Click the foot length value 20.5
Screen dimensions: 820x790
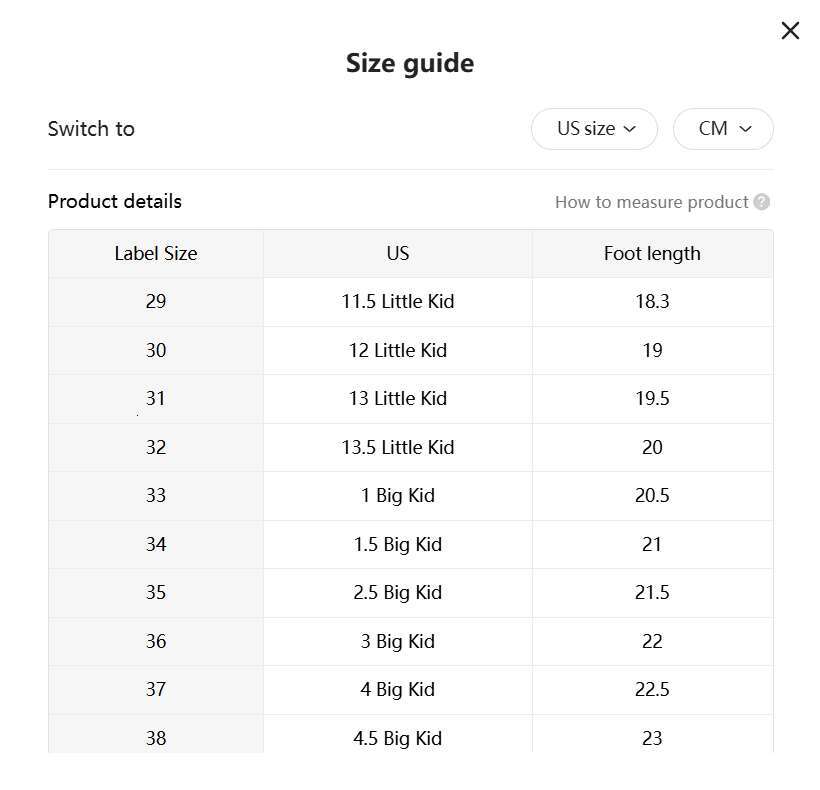tap(651, 495)
